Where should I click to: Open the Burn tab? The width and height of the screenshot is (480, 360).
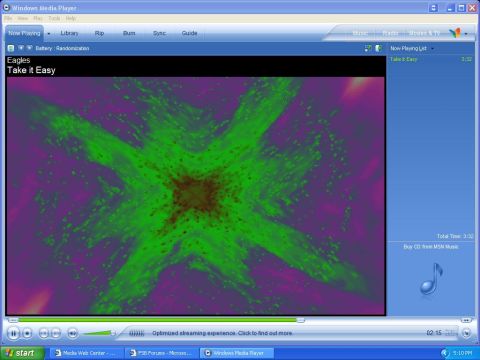pyautogui.click(x=129, y=33)
